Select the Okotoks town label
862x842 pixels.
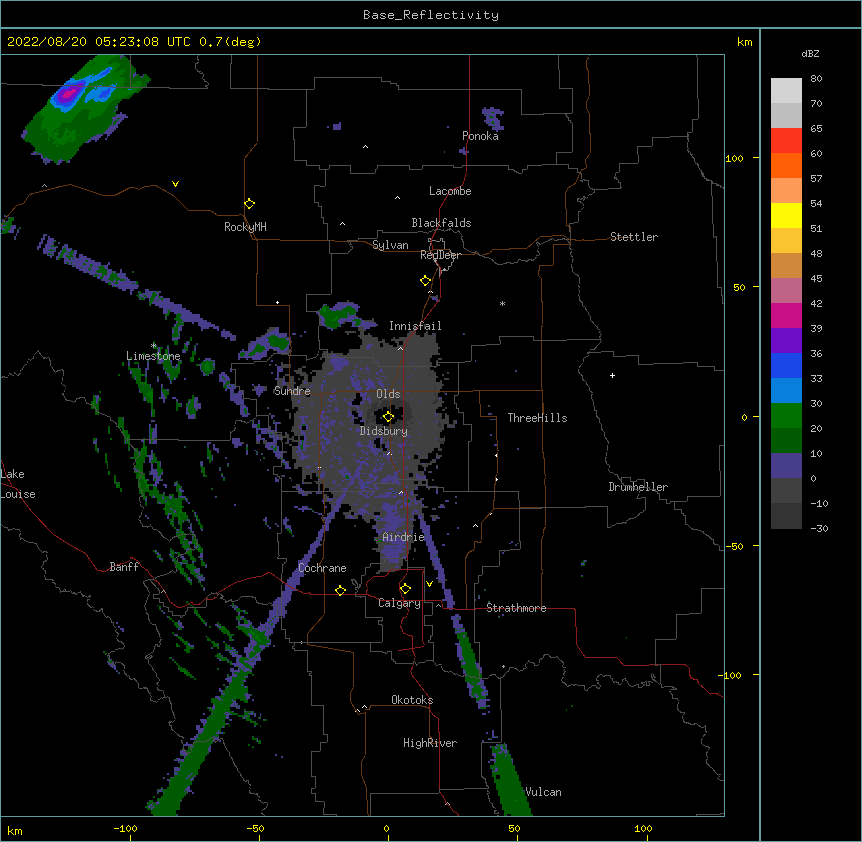point(412,700)
